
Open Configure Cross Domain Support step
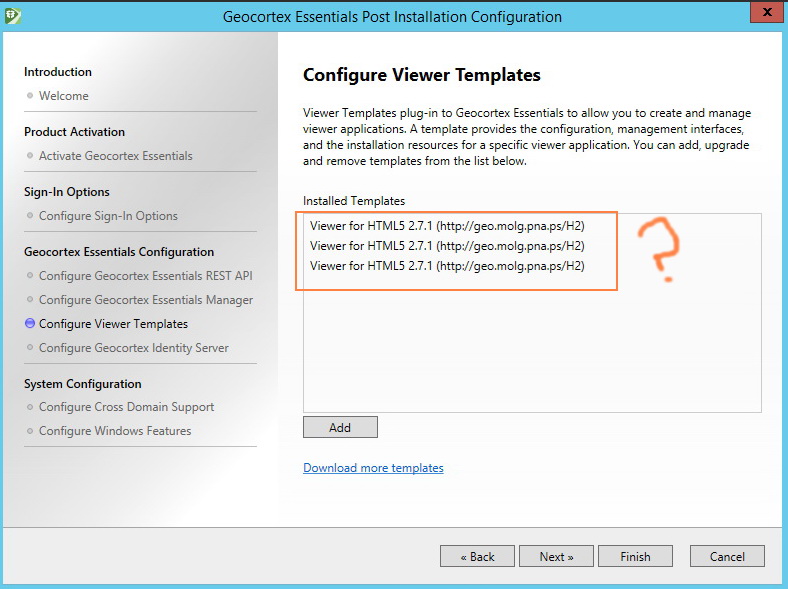point(127,407)
